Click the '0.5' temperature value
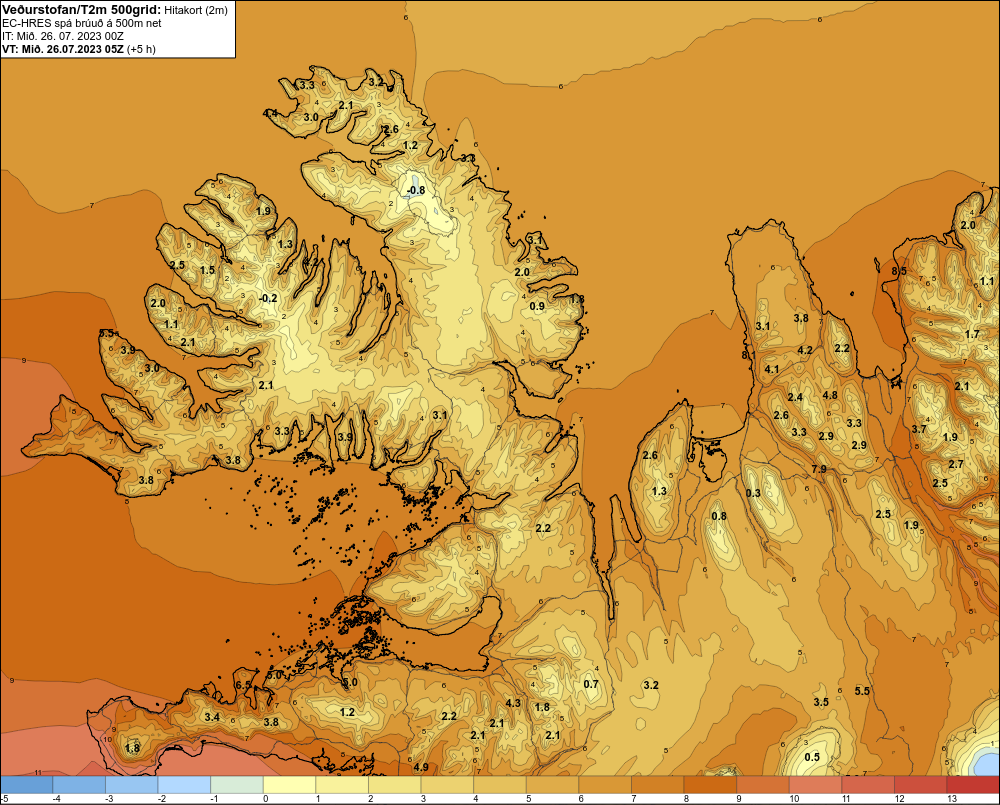 [812, 757]
